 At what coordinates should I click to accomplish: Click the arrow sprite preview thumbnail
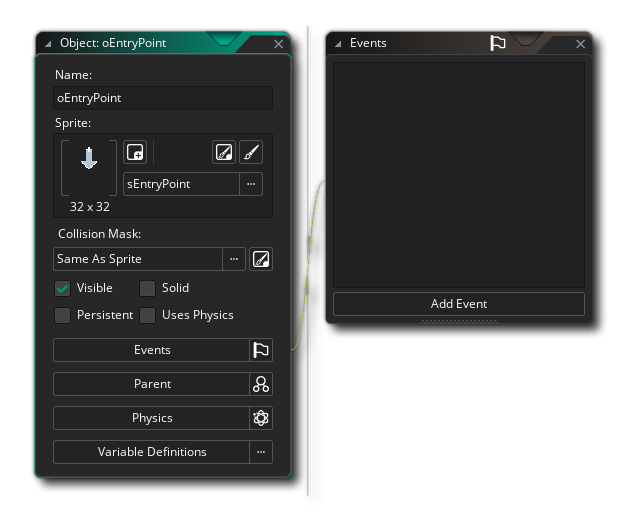[x=89, y=167]
